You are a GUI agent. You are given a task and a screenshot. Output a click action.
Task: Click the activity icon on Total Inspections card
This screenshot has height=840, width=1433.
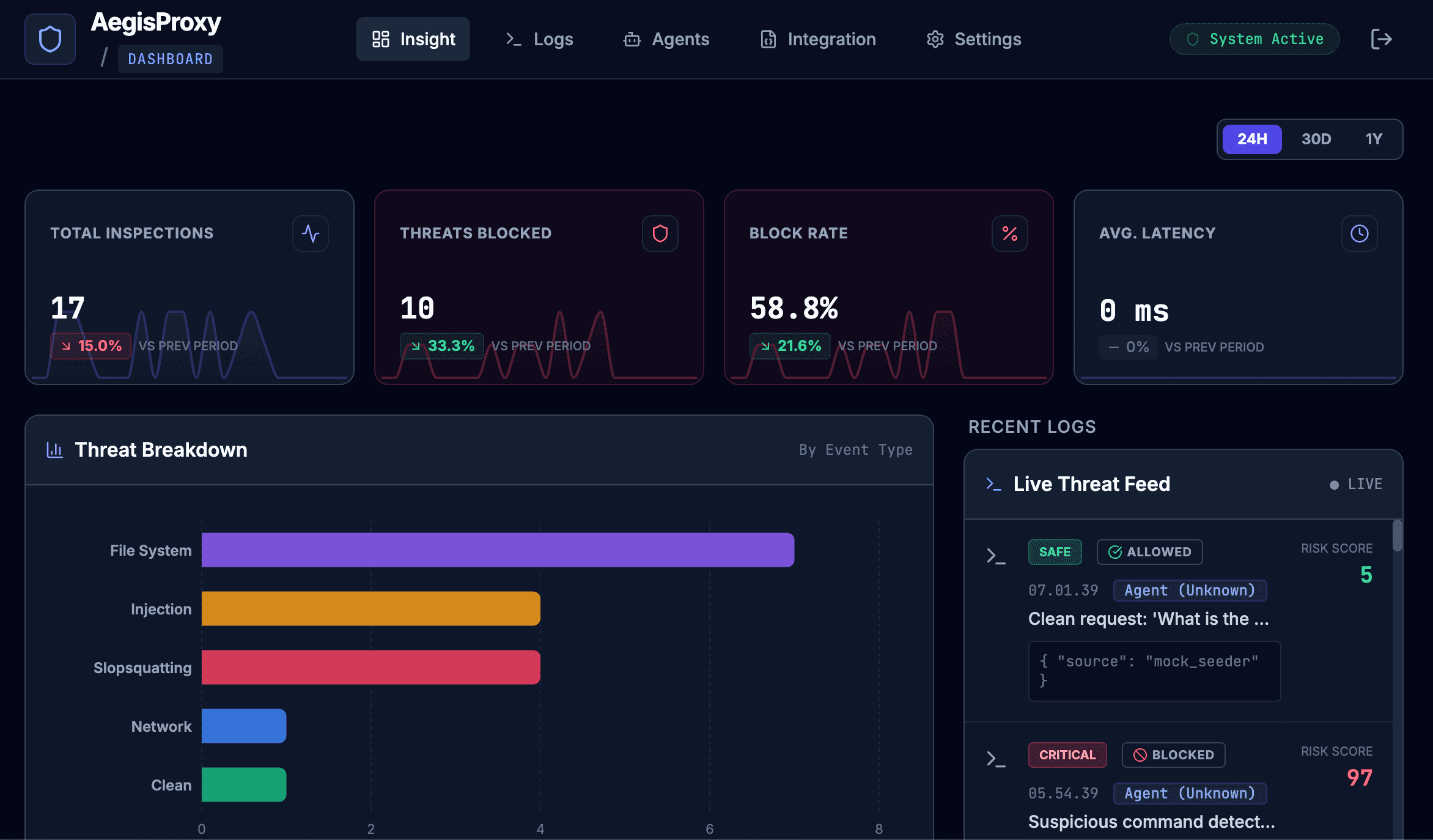311,234
